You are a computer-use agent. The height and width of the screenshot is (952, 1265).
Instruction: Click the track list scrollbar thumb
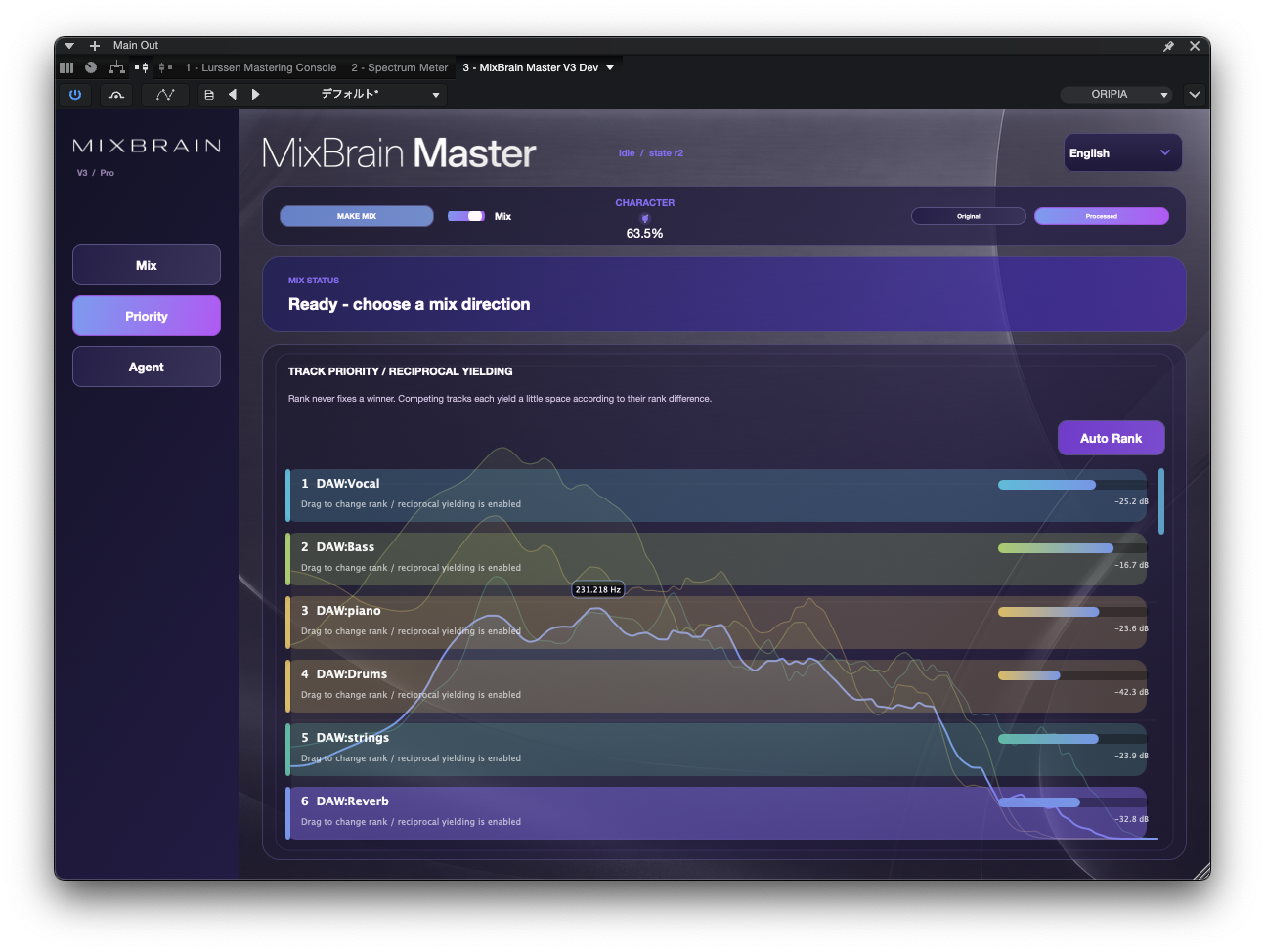pyautogui.click(x=1161, y=501)
